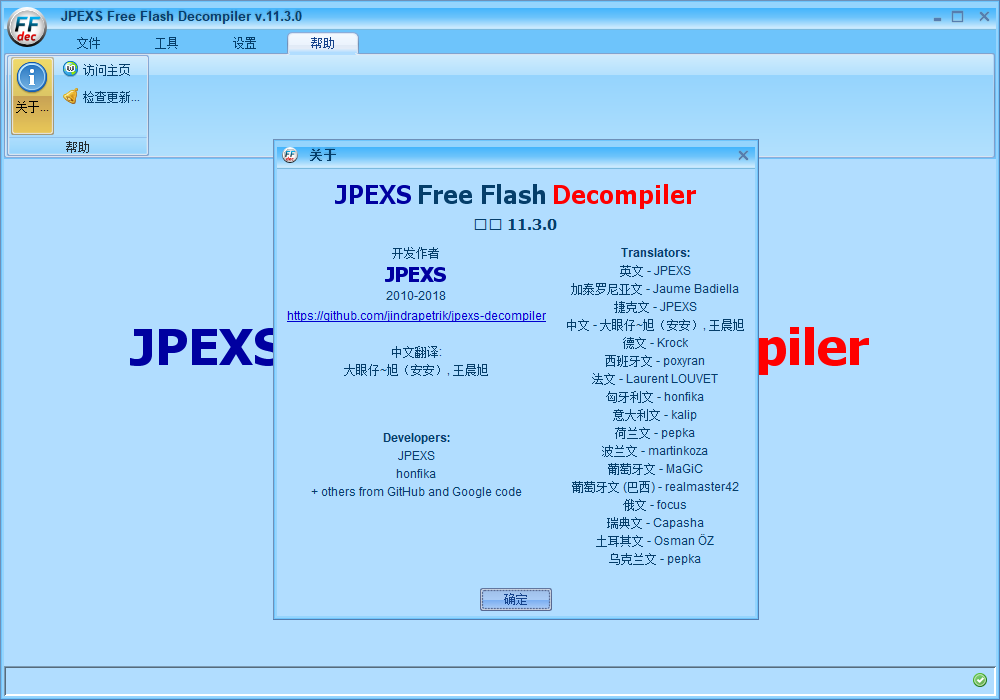Click translator row 俄文 - focus

pos(655,505)
